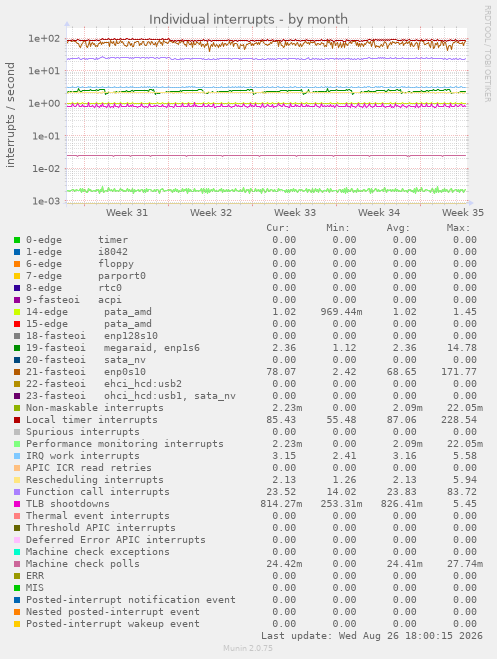Screen dimensions: 497x659
Task: Click the Machine check polls color swatch
Action: click(17, 564)
